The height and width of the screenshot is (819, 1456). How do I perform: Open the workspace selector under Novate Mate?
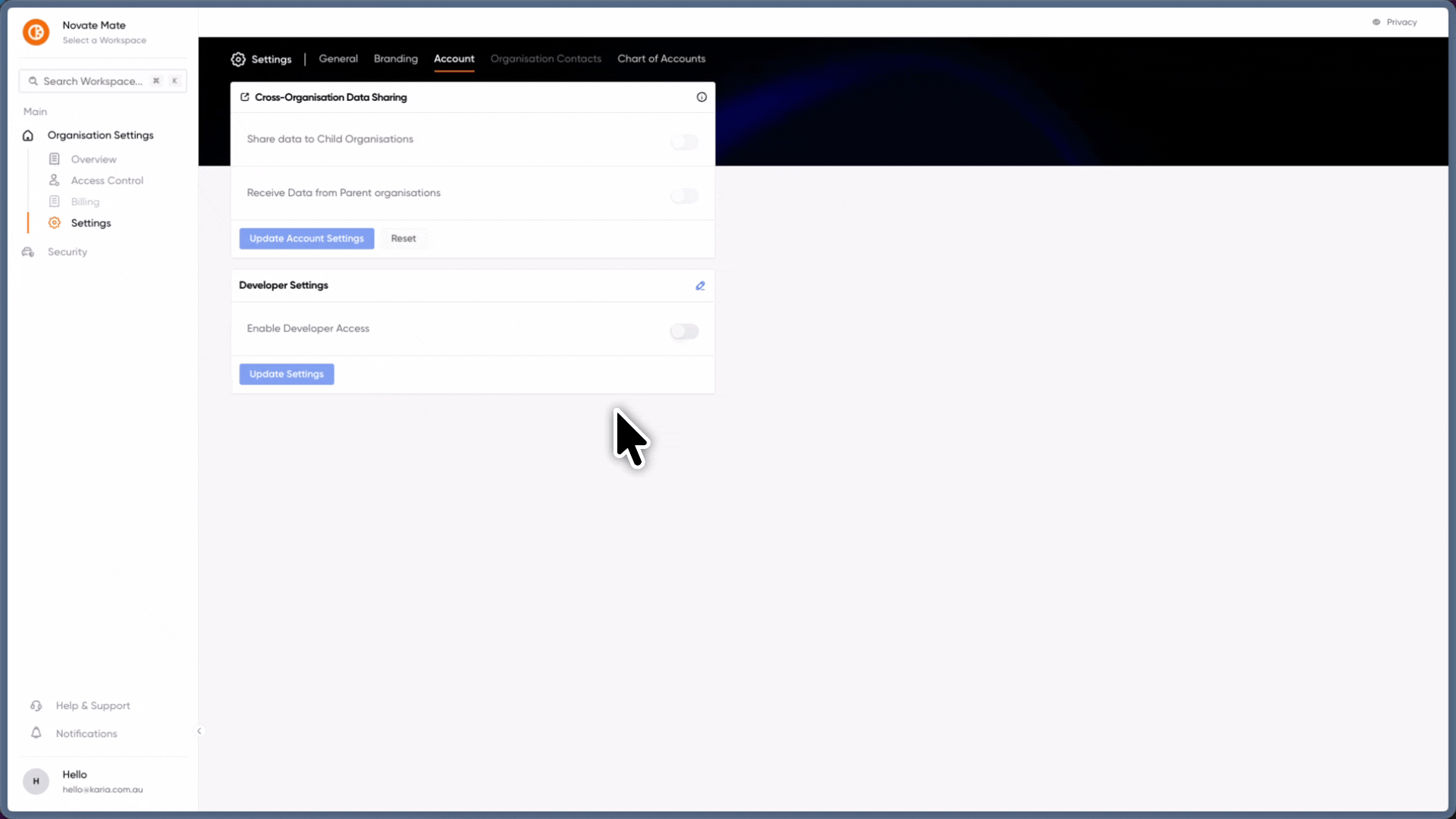point(105,40)
